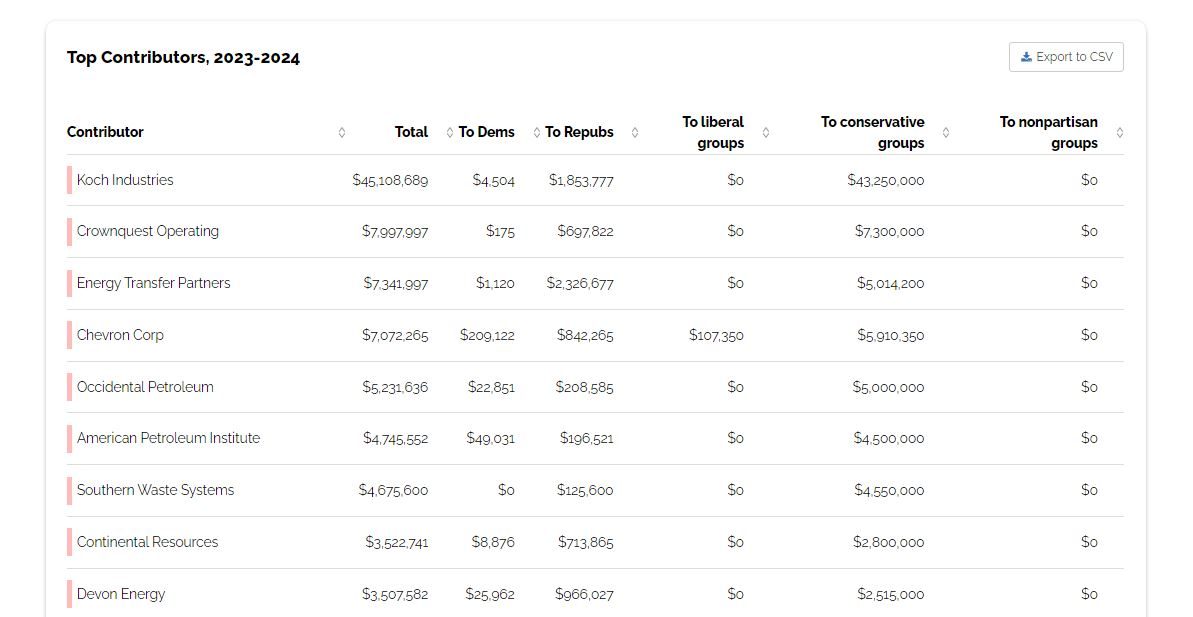The image size is (1193, 617).
Task: Select Occidental Petroleum in the table
Action: pyautogui.click(x=145, y=387)
